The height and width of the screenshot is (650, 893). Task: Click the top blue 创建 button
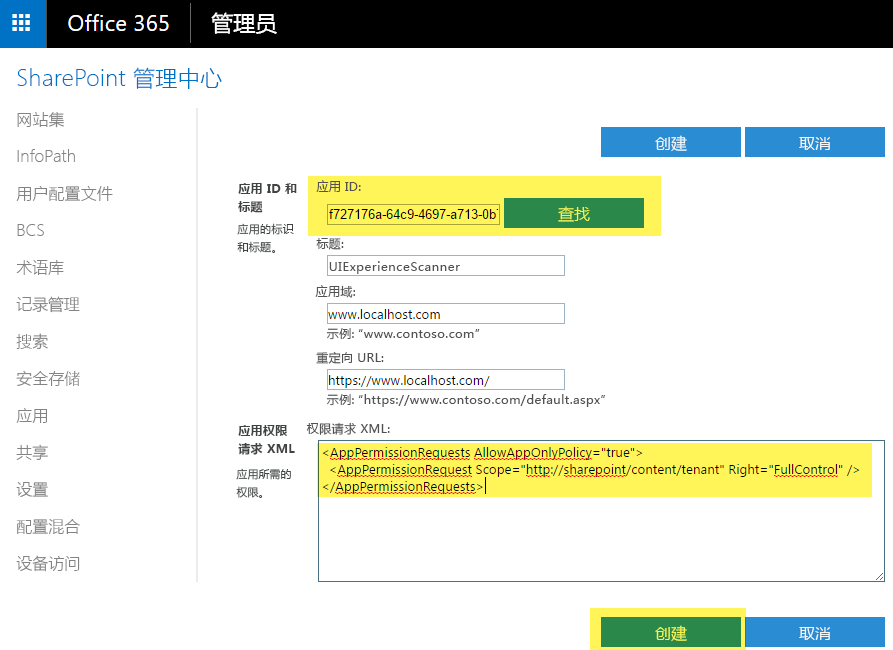pos(670,143)
